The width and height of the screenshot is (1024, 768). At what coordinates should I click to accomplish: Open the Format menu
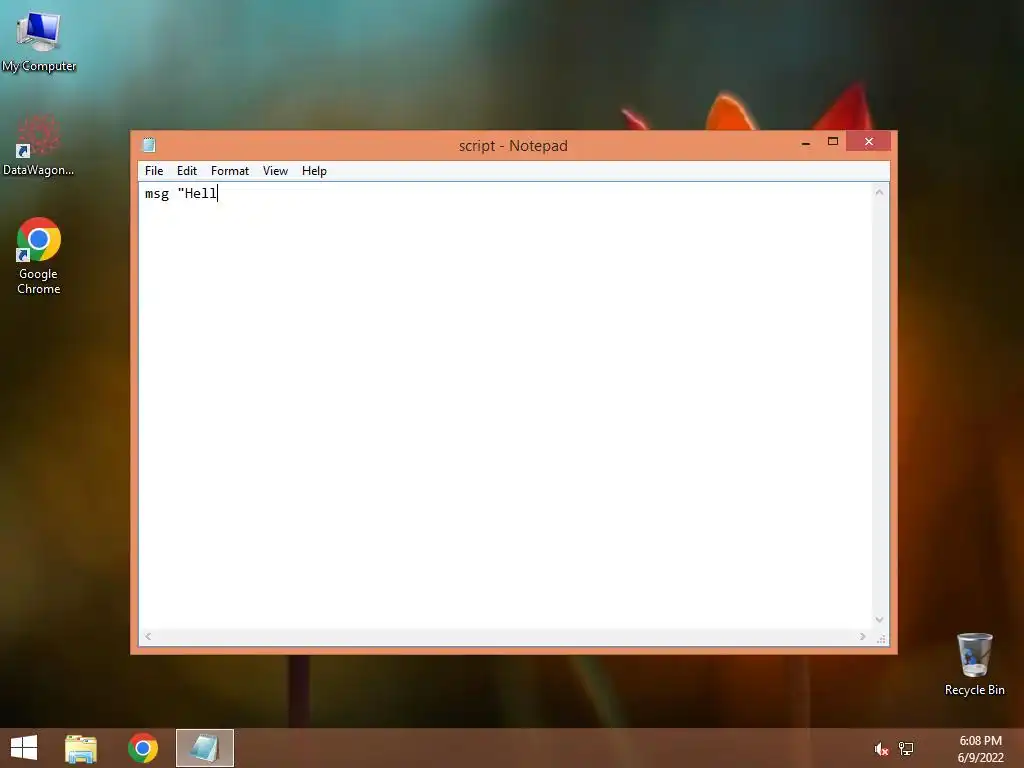[x=230, y=171]
